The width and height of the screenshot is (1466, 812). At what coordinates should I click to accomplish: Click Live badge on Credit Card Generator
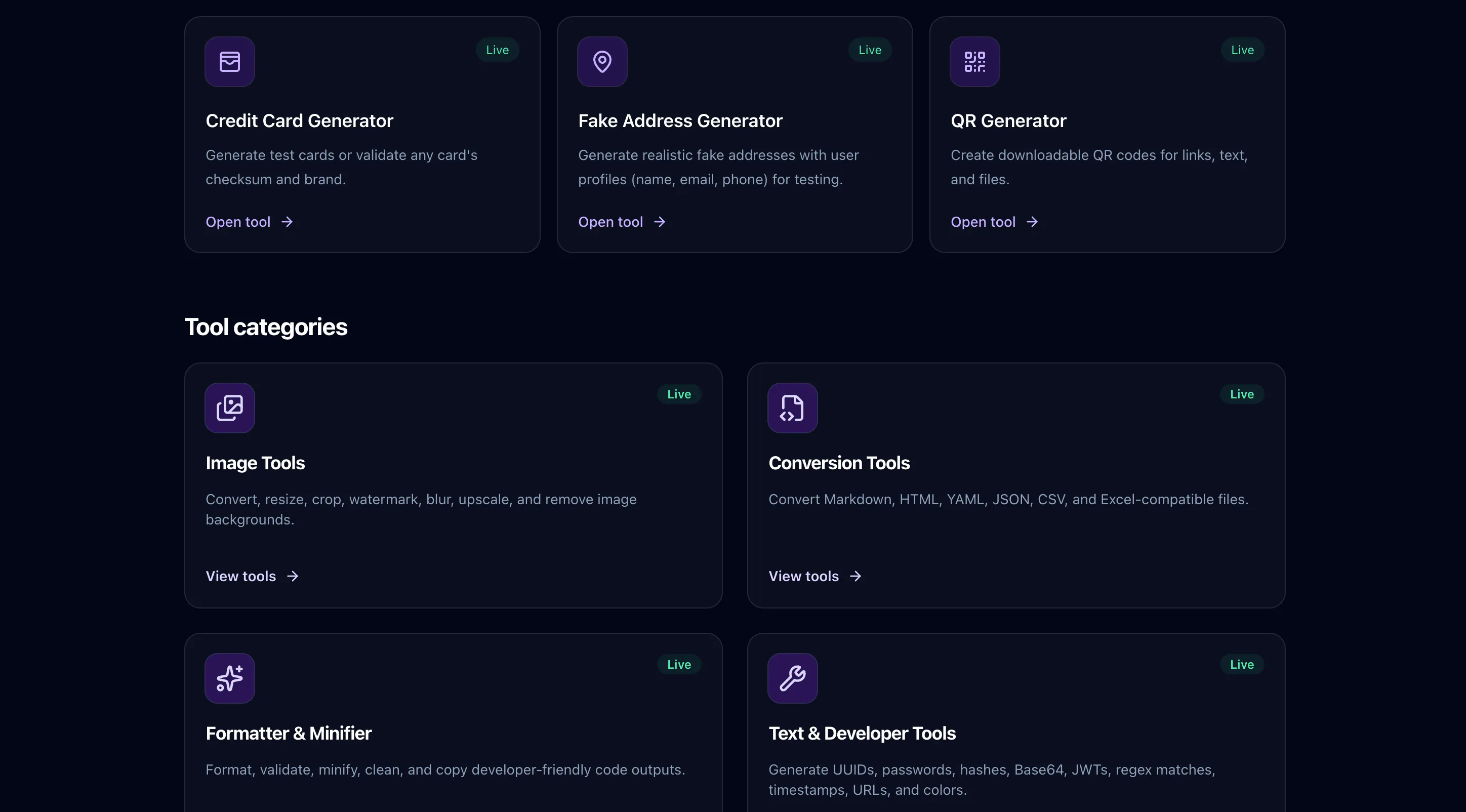[498, 50]
